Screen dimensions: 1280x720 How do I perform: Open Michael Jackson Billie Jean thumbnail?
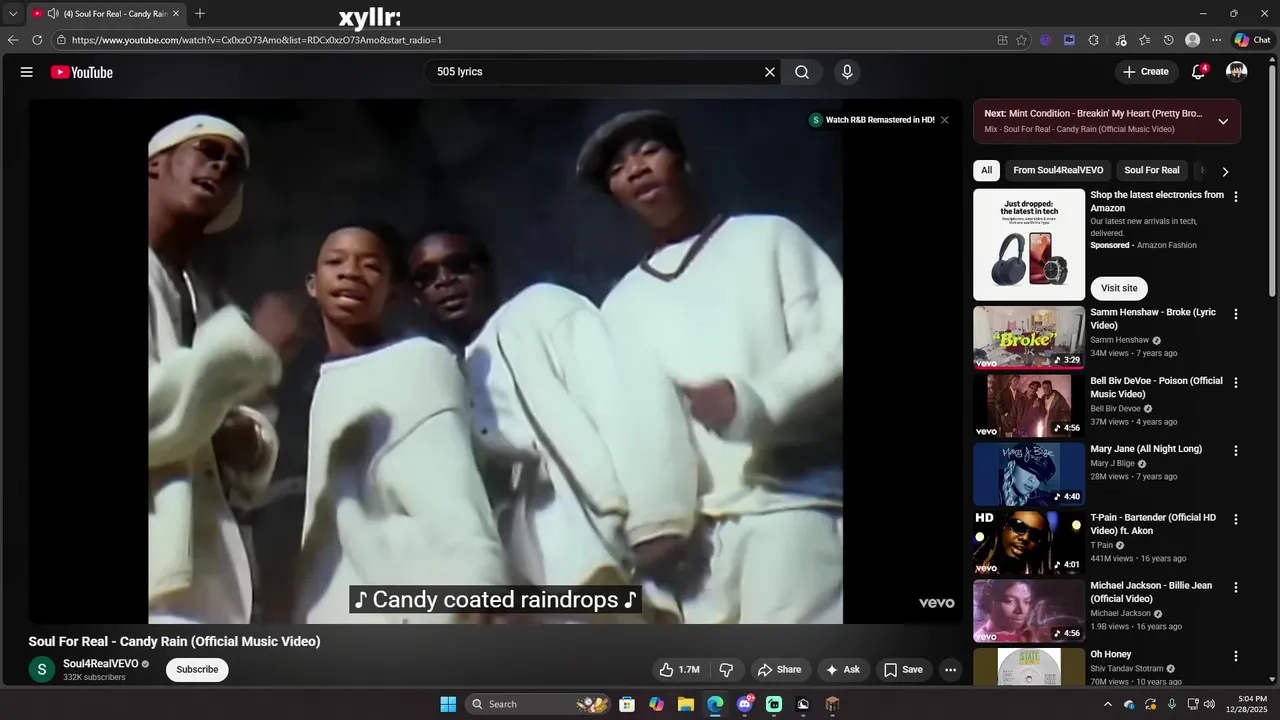(1029, 612)
